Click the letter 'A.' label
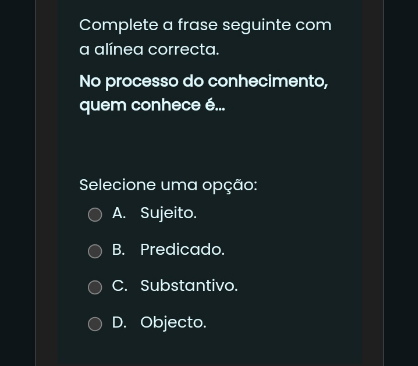The height and width of the screenshot is (366, 418). (x=119, y=213)
